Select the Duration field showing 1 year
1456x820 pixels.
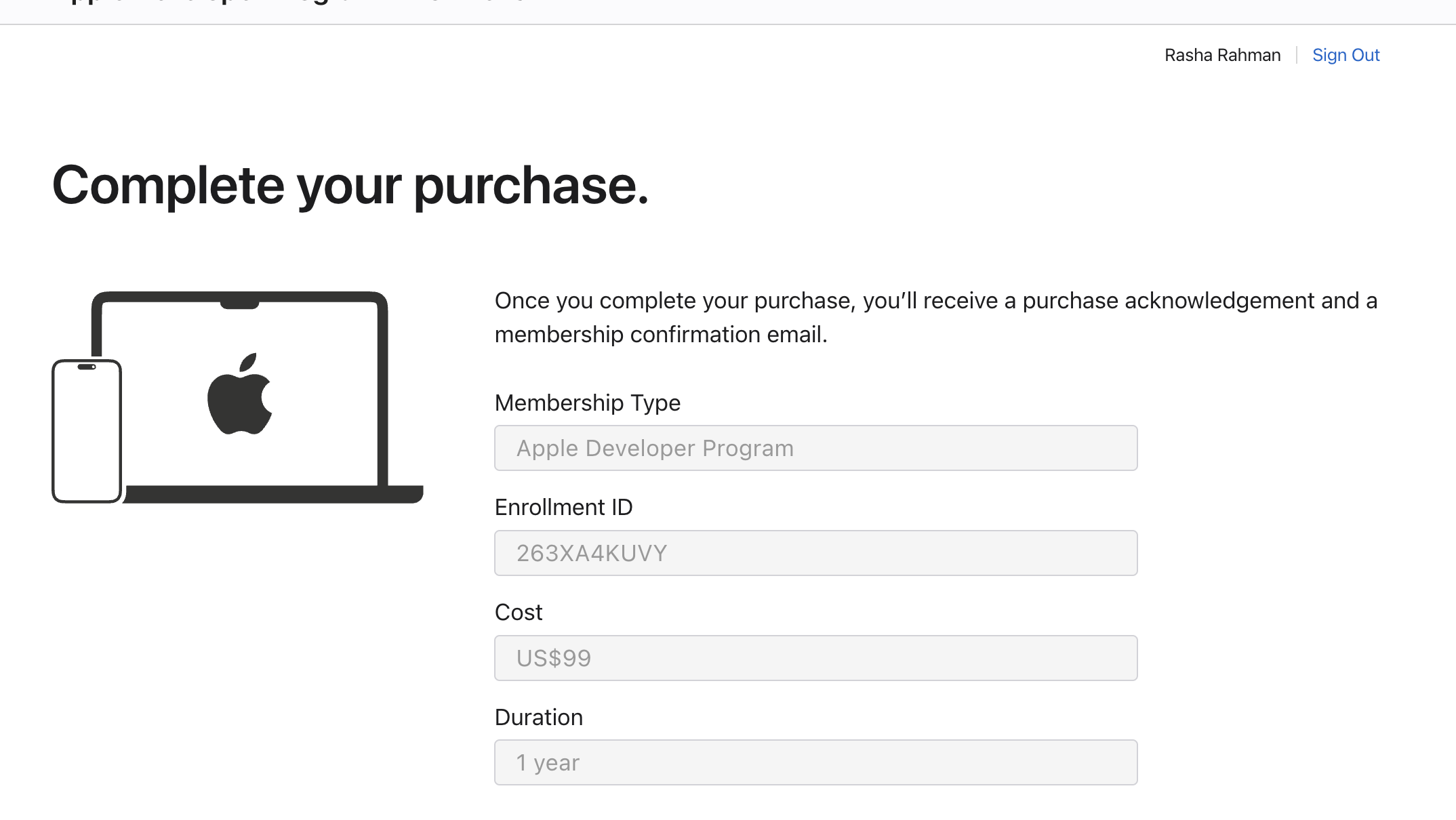[x=815, y=762]
